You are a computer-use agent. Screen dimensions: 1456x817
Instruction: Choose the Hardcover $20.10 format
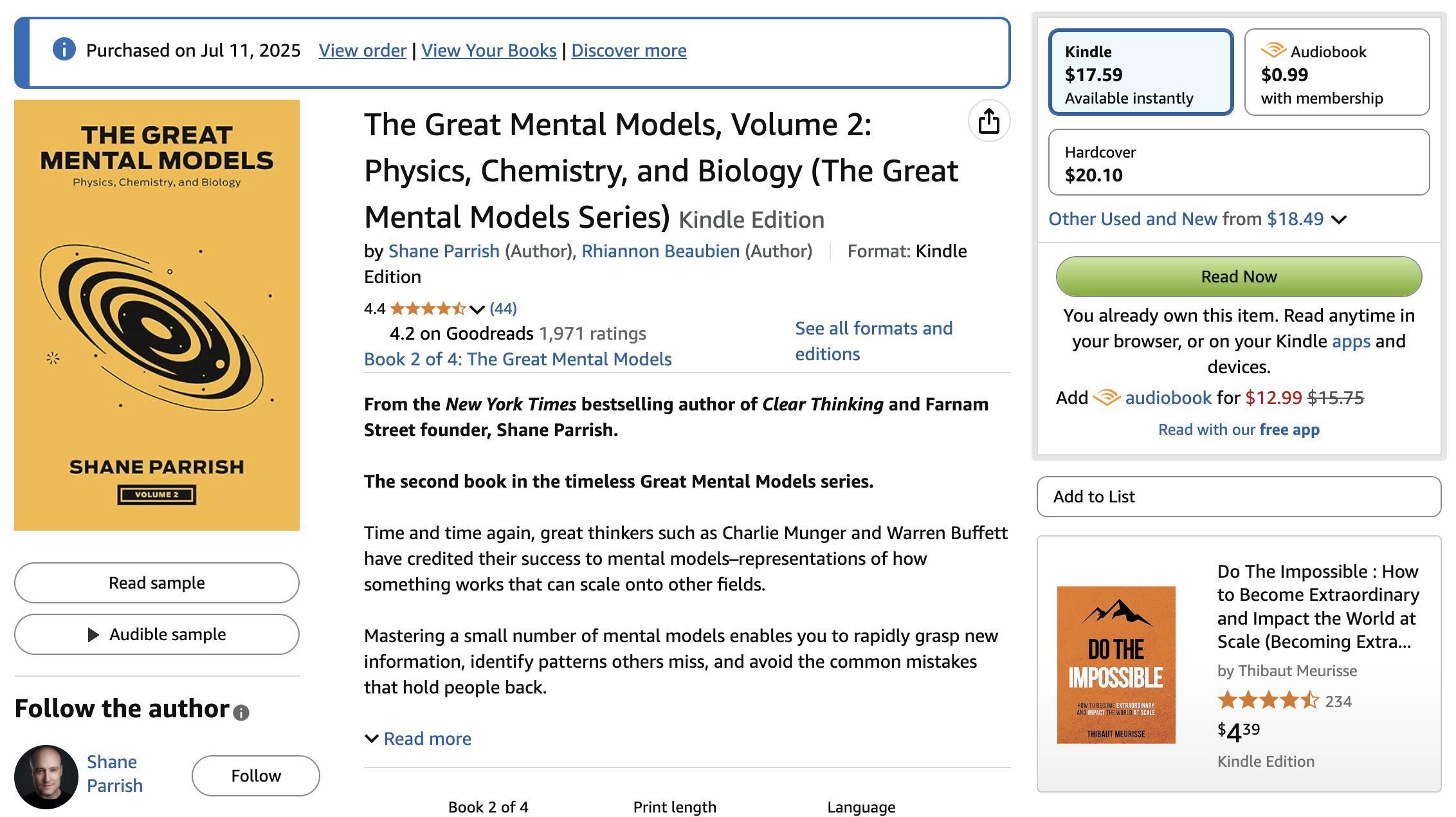pos(1238,163)
